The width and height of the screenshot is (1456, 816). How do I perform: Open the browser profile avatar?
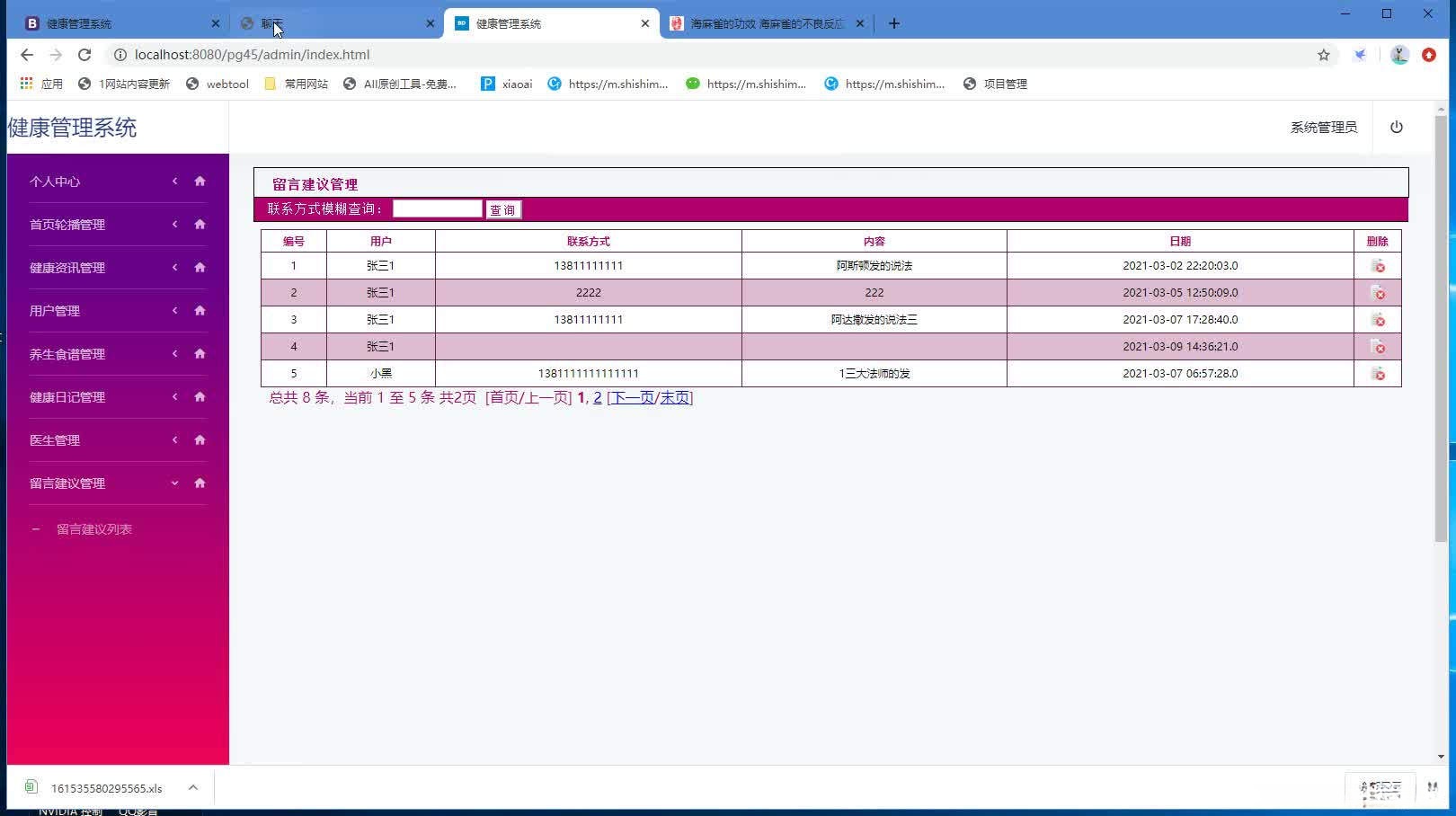pyautogui.click(x=1399, y=55)
